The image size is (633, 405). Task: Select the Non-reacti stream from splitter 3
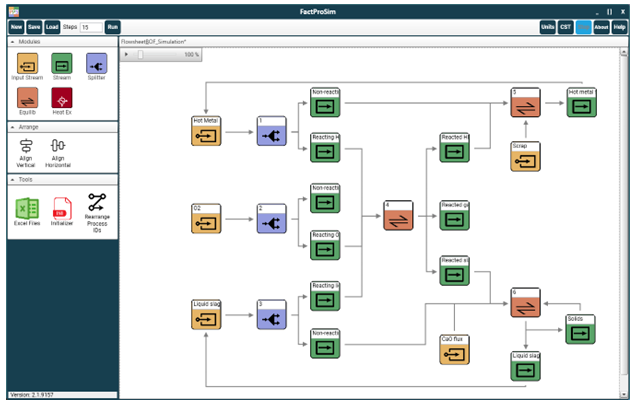click(x=325, y=344)
